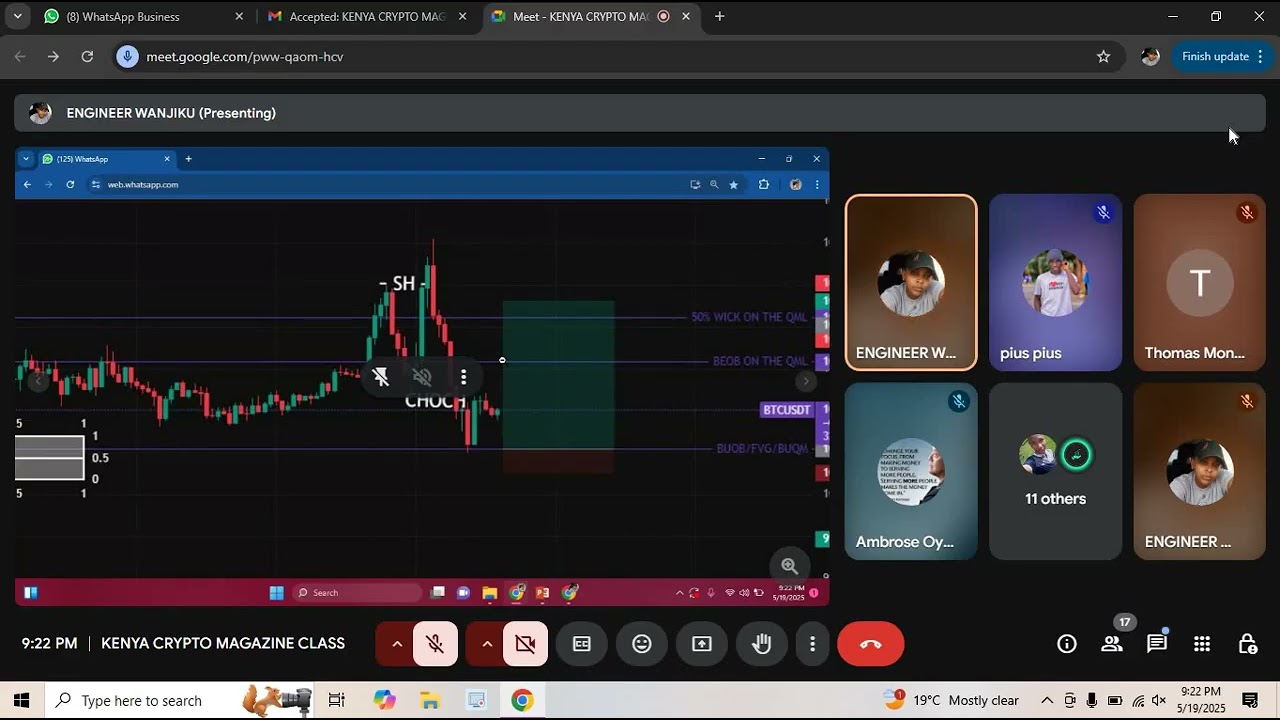1280x720 pixels.
Task: Open Chrome profile avatar
Action: click(x=1150, y=57)
